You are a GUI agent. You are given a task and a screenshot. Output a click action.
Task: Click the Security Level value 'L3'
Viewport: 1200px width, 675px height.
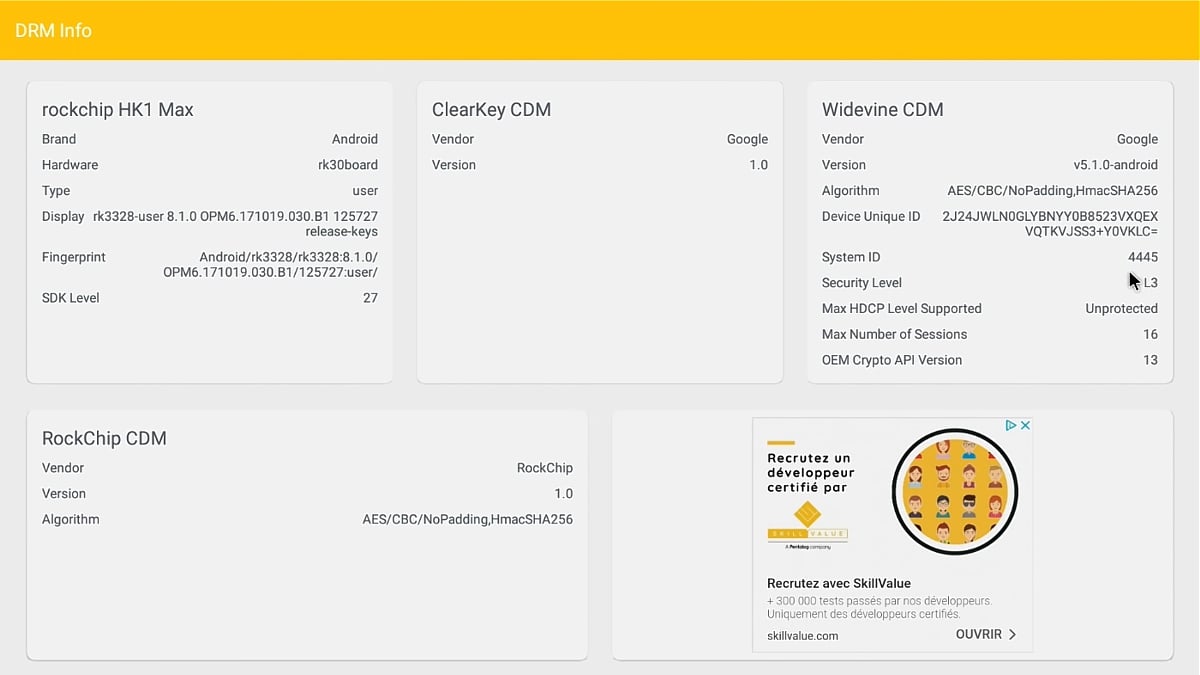pyautogui.click(x=1151, y=283)
